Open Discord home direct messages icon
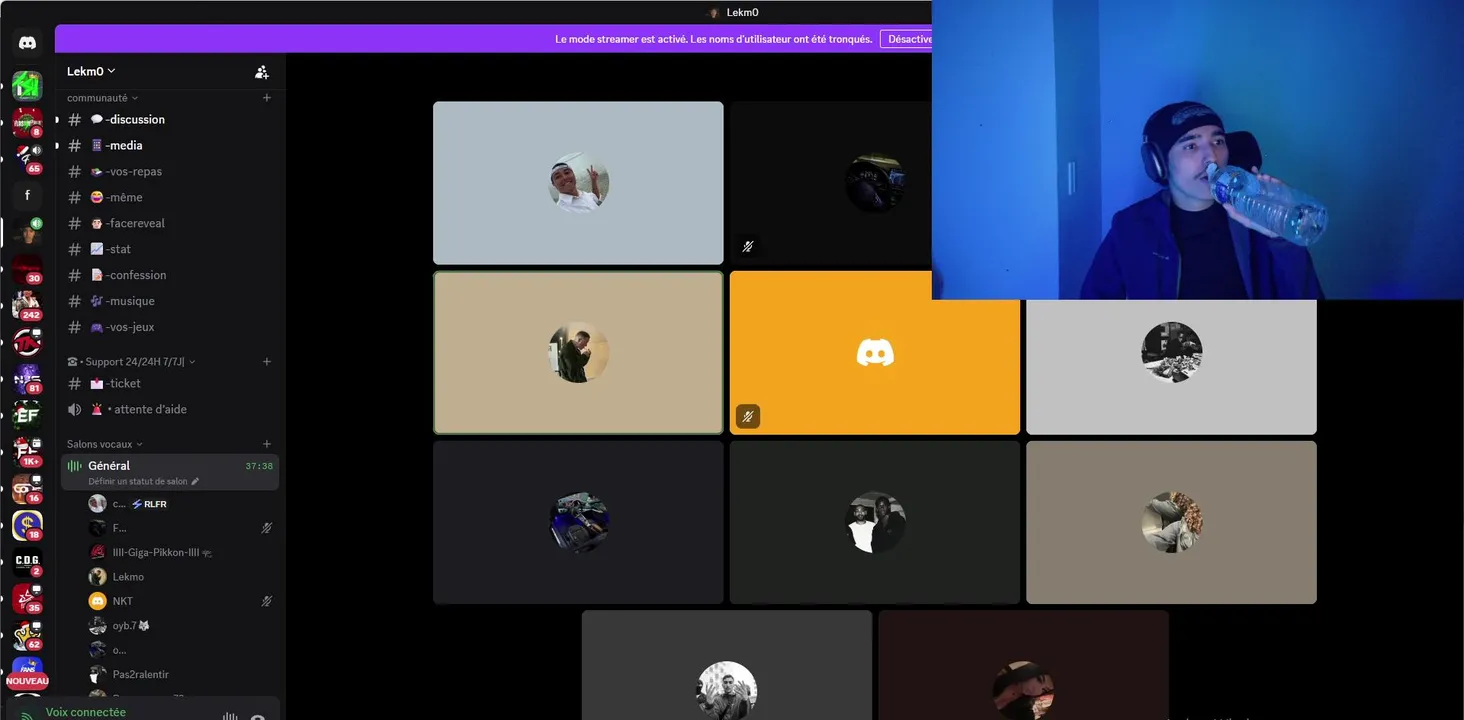1464x720 pixels. coord(27,43)
